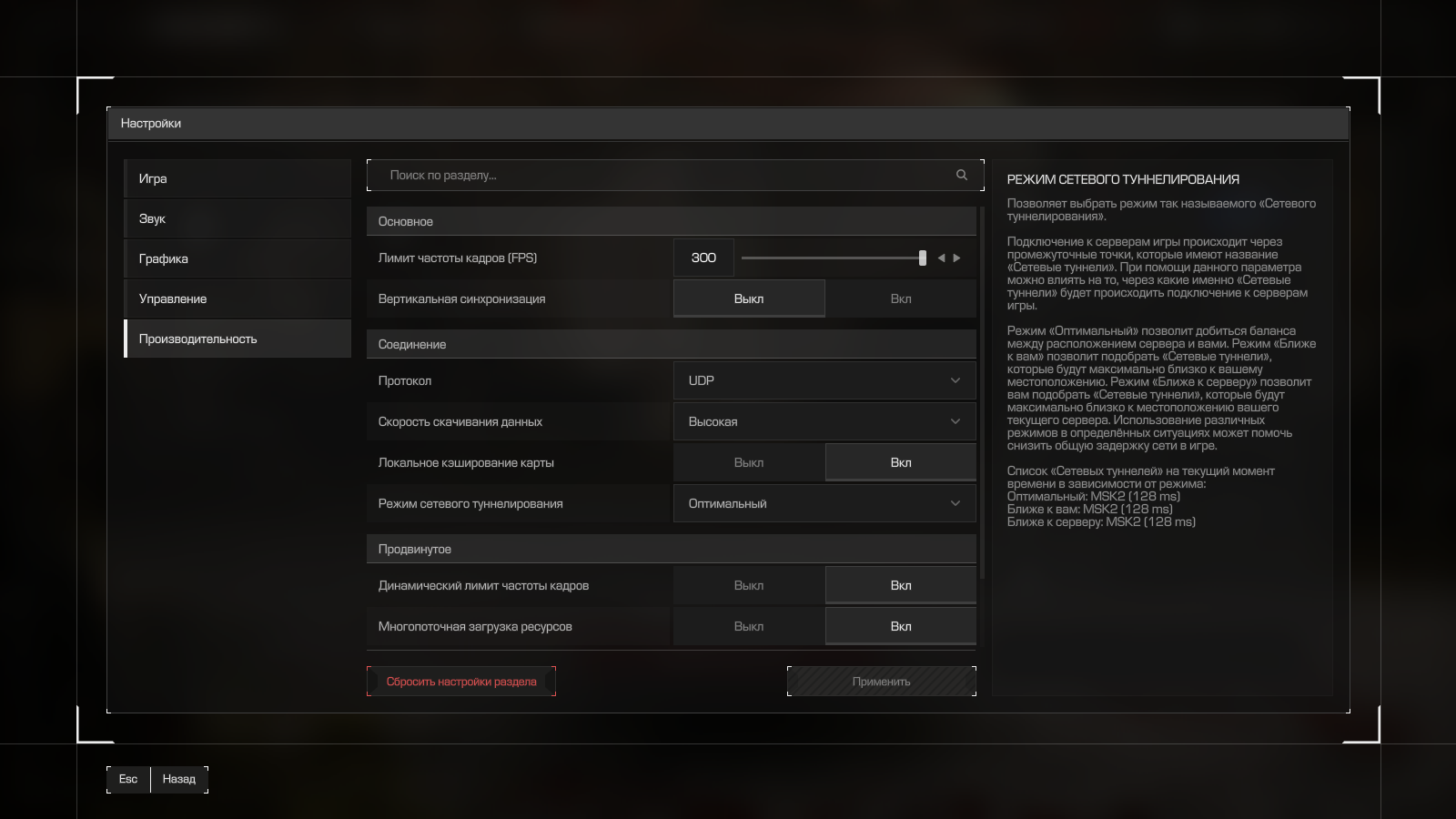Turn off Локальное кэширование карты
This screenshot has height=819, width=1456.
pos(749,462)
